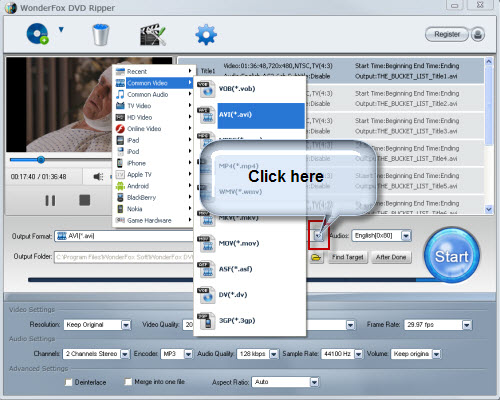Image resolution: width=500 pixels, height=400 pixels.
Task: Select Common Audio category
Action: point(153,94)
